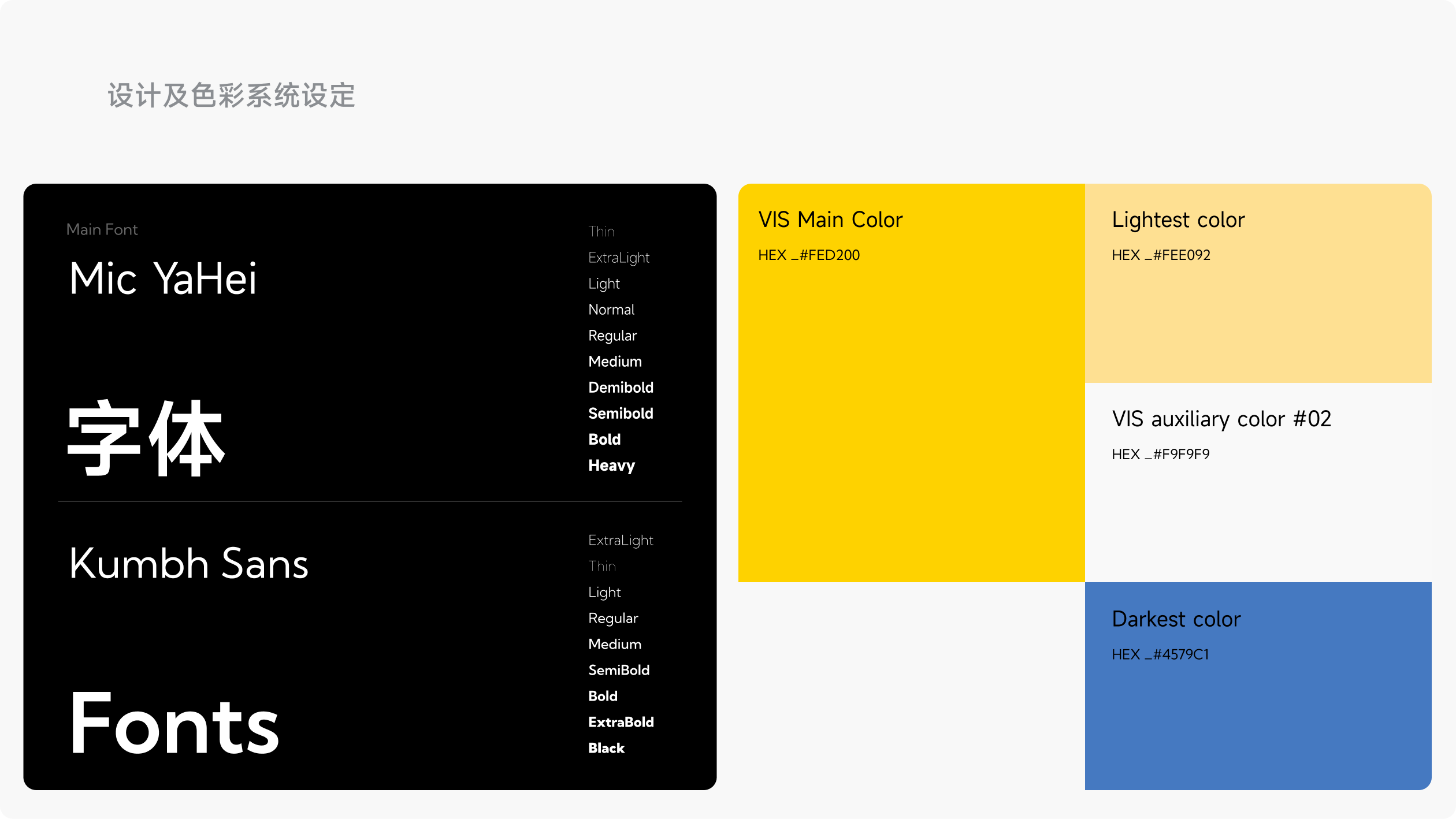Viewport: 1456px width, 819px height.
Task: Click the Kumbh Sans font title
Action: [x=188, y=563]
